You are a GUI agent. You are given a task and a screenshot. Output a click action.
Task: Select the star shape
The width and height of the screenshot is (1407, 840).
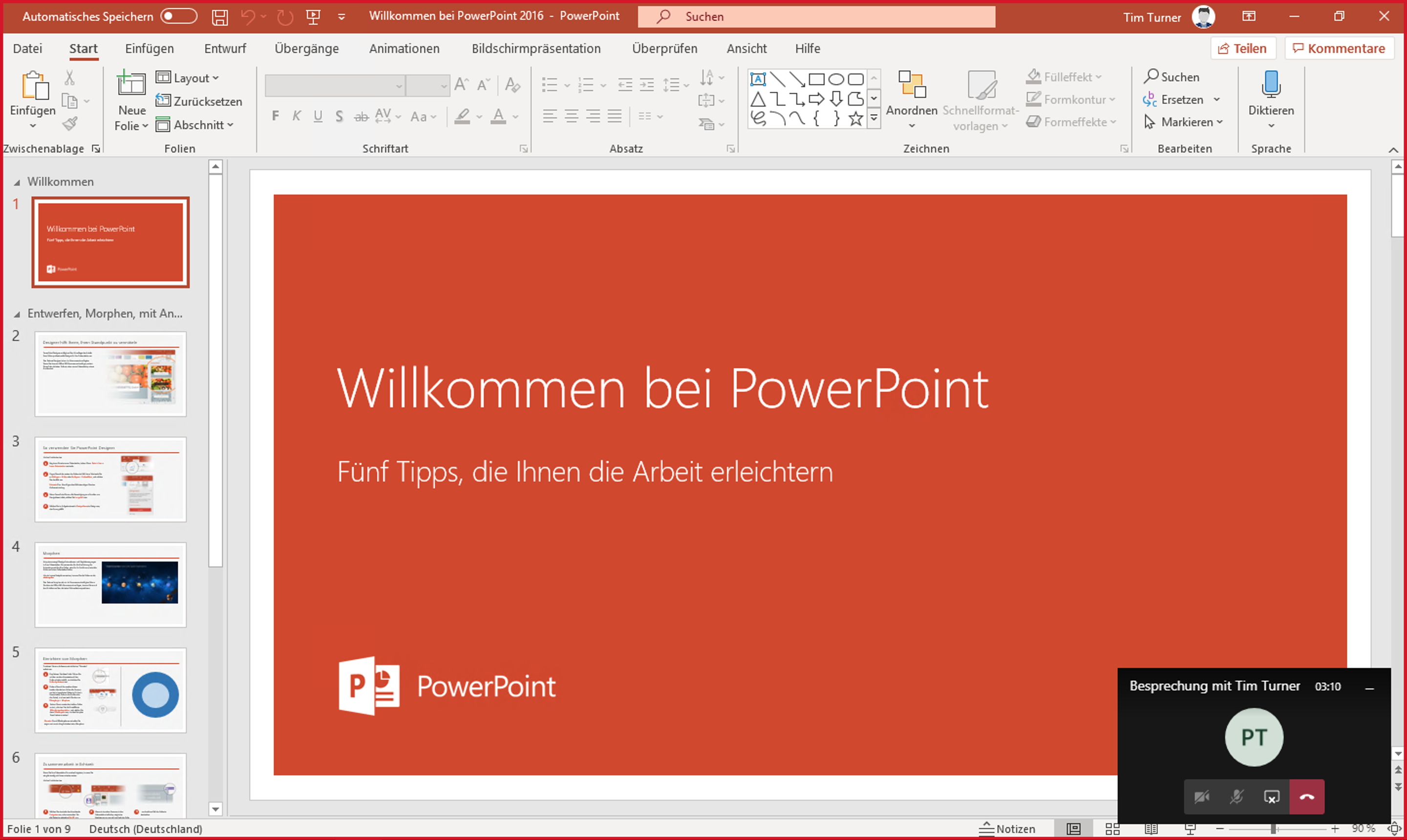[x=856, y=119]
